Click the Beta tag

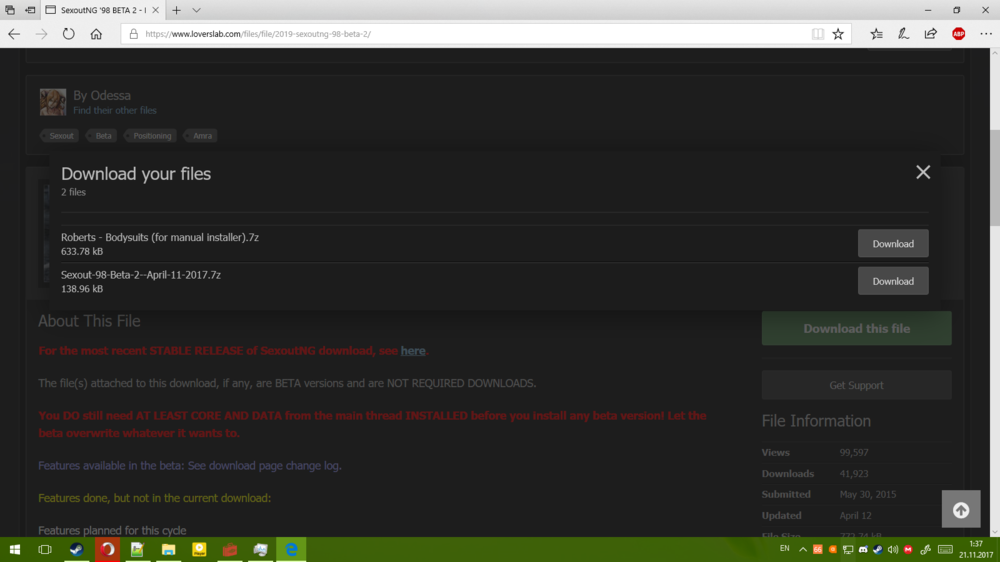[x=103, y=136]
